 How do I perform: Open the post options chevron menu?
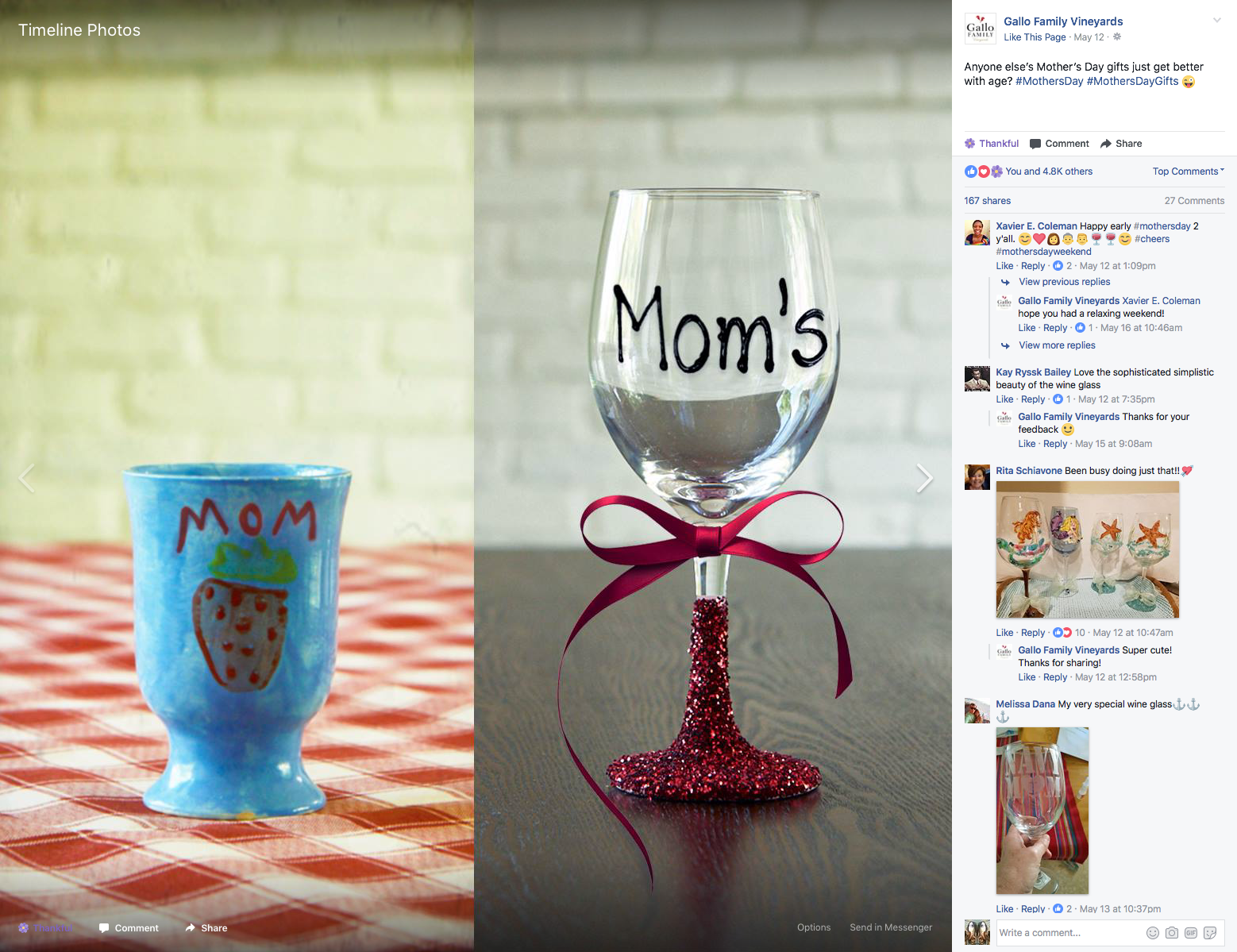1217,21
